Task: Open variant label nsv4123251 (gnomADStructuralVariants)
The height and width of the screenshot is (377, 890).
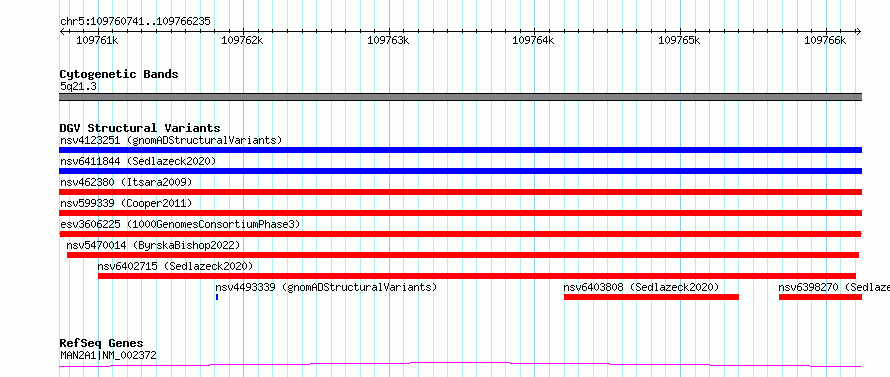Action: (x=171, y=140)
